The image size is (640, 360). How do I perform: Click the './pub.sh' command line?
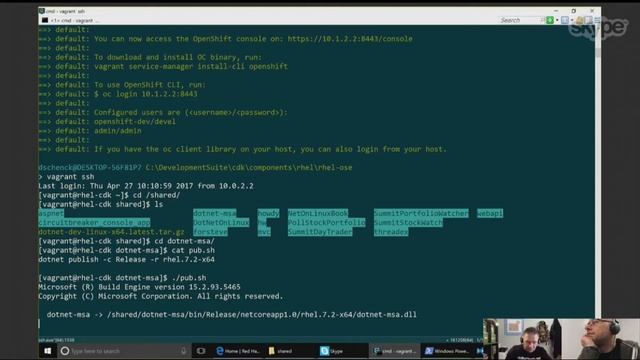coord(122,278)
